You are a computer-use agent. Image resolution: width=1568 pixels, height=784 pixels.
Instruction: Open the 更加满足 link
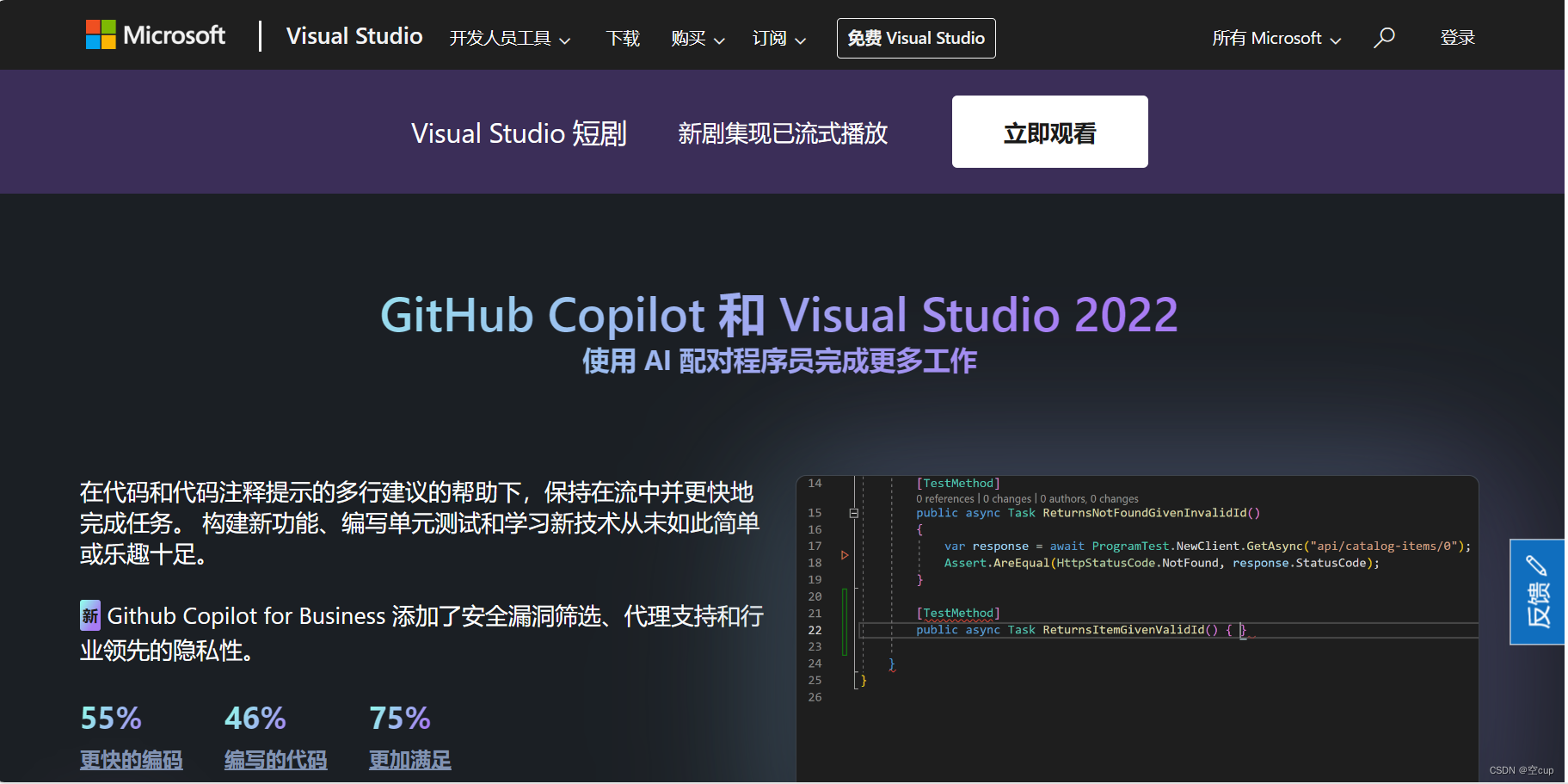(410, 760)
